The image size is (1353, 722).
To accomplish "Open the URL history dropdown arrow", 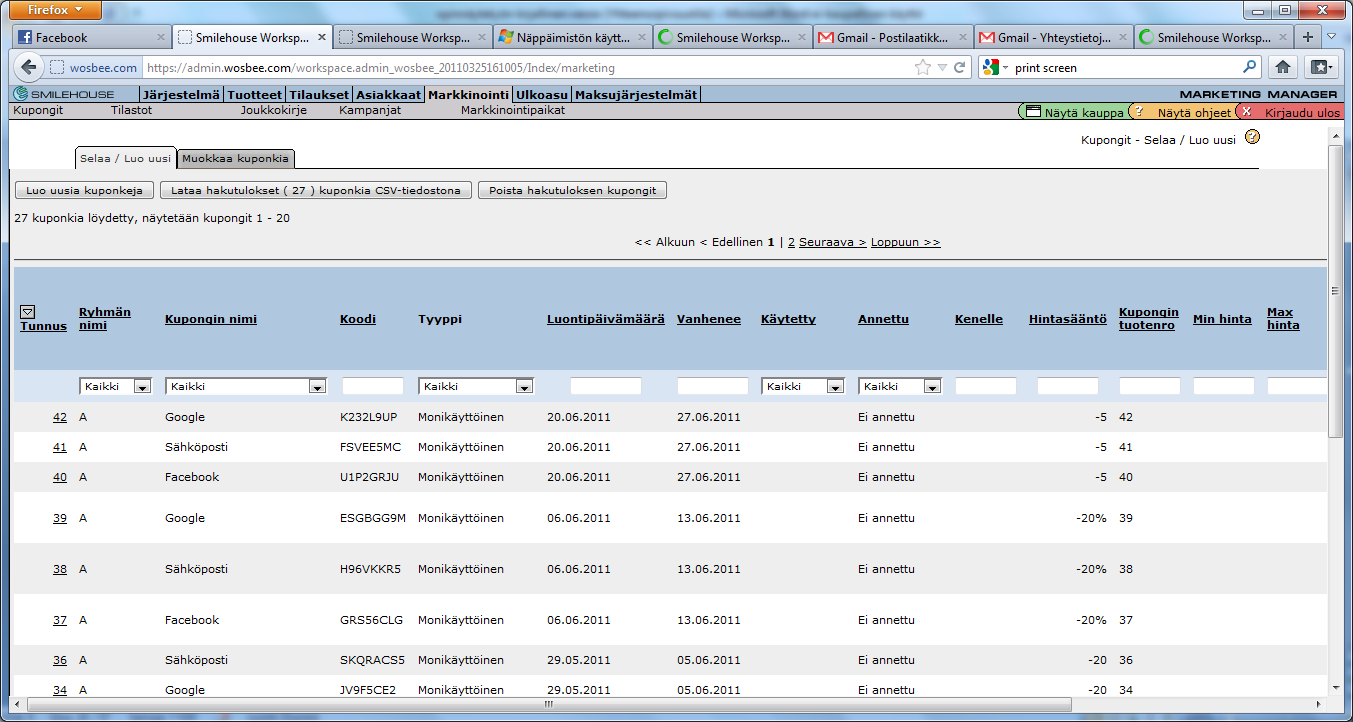I will coord(942,68).
